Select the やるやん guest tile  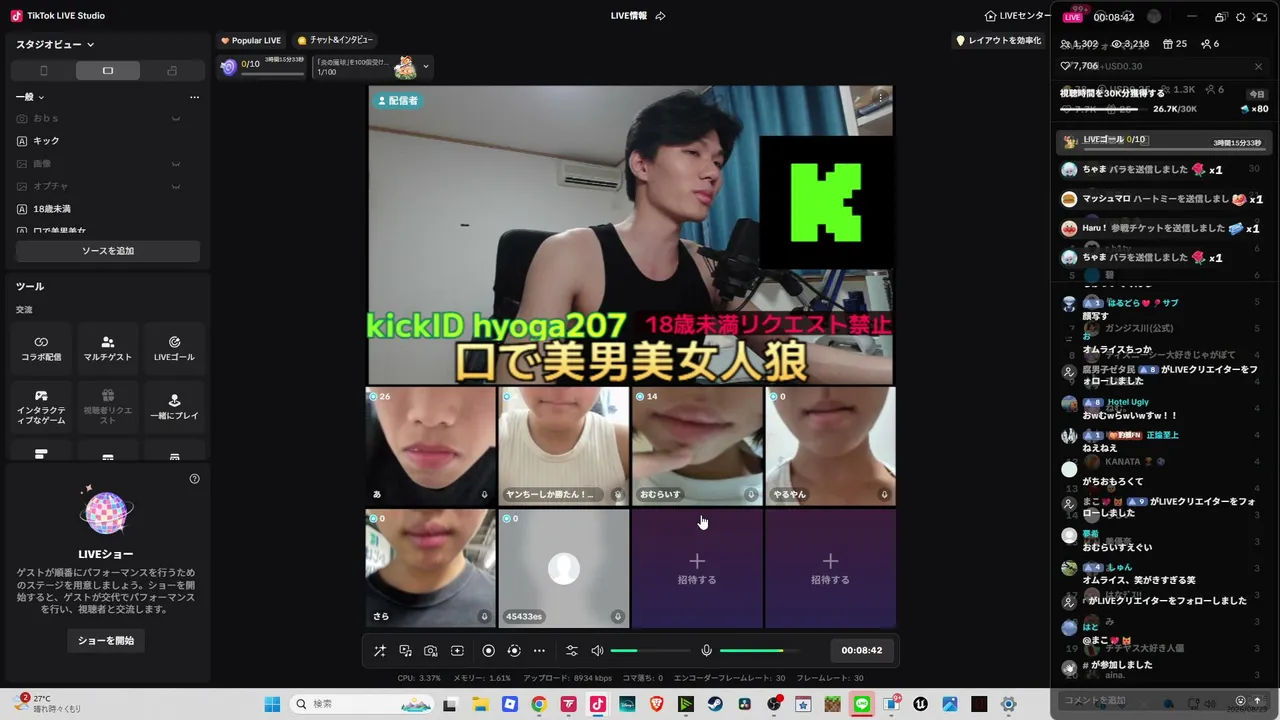pos(830,446)
